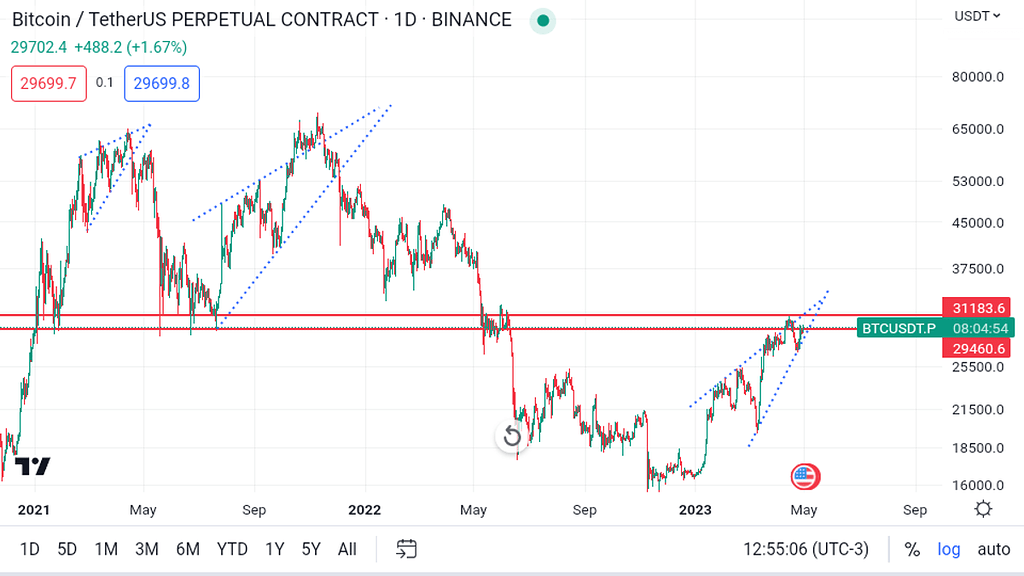Click the chart settings gear icon
Image resolution: width=1024 pixels, height=576 pixels.
click(983, 509)
